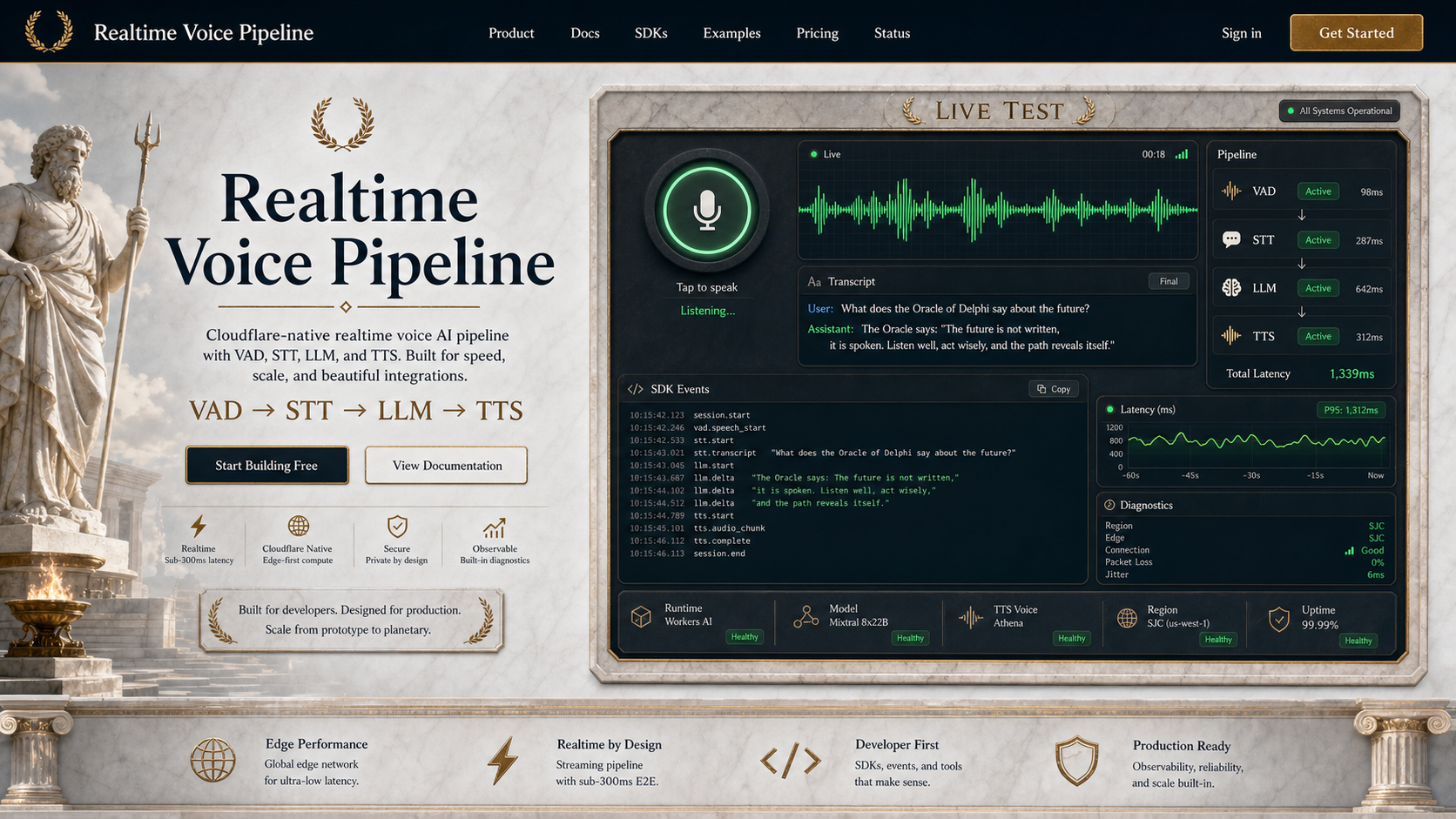Open the Product menu
The height and width of the screenshot is (819, 1456).
point(511,33)
